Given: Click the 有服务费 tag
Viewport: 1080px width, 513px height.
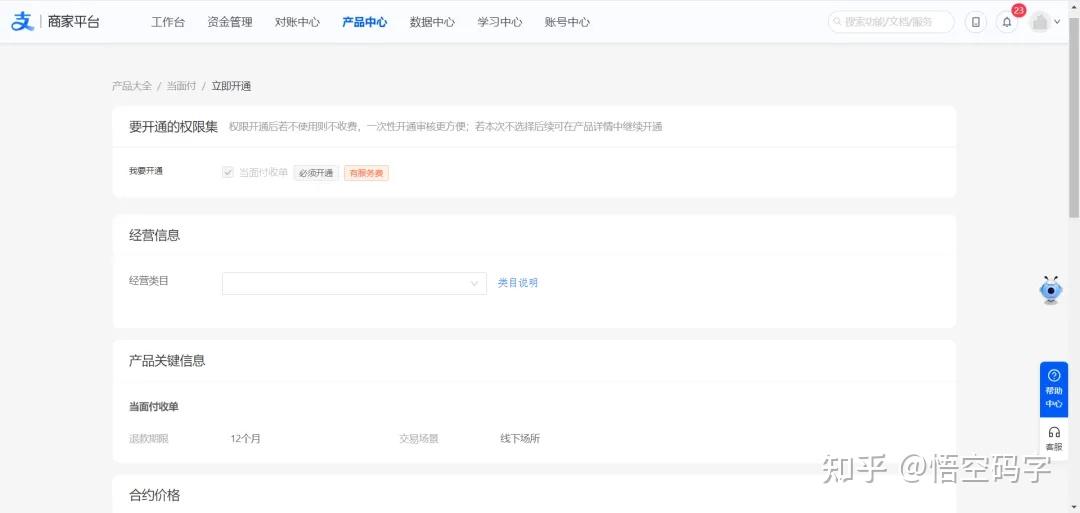Looking at the screenshot, I should click(x=366, y=174).
